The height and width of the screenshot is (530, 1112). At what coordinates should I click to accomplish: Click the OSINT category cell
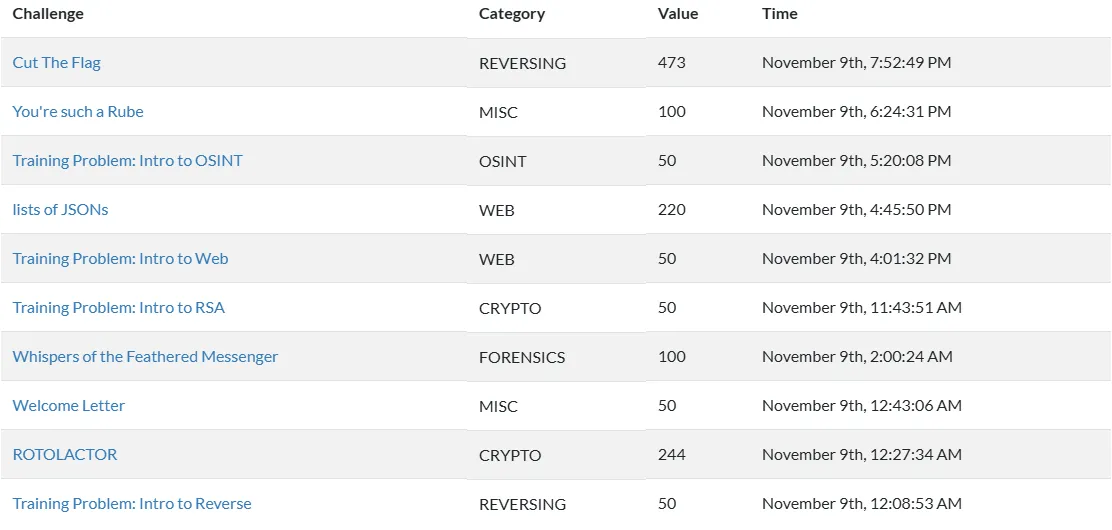pos(503,161)
